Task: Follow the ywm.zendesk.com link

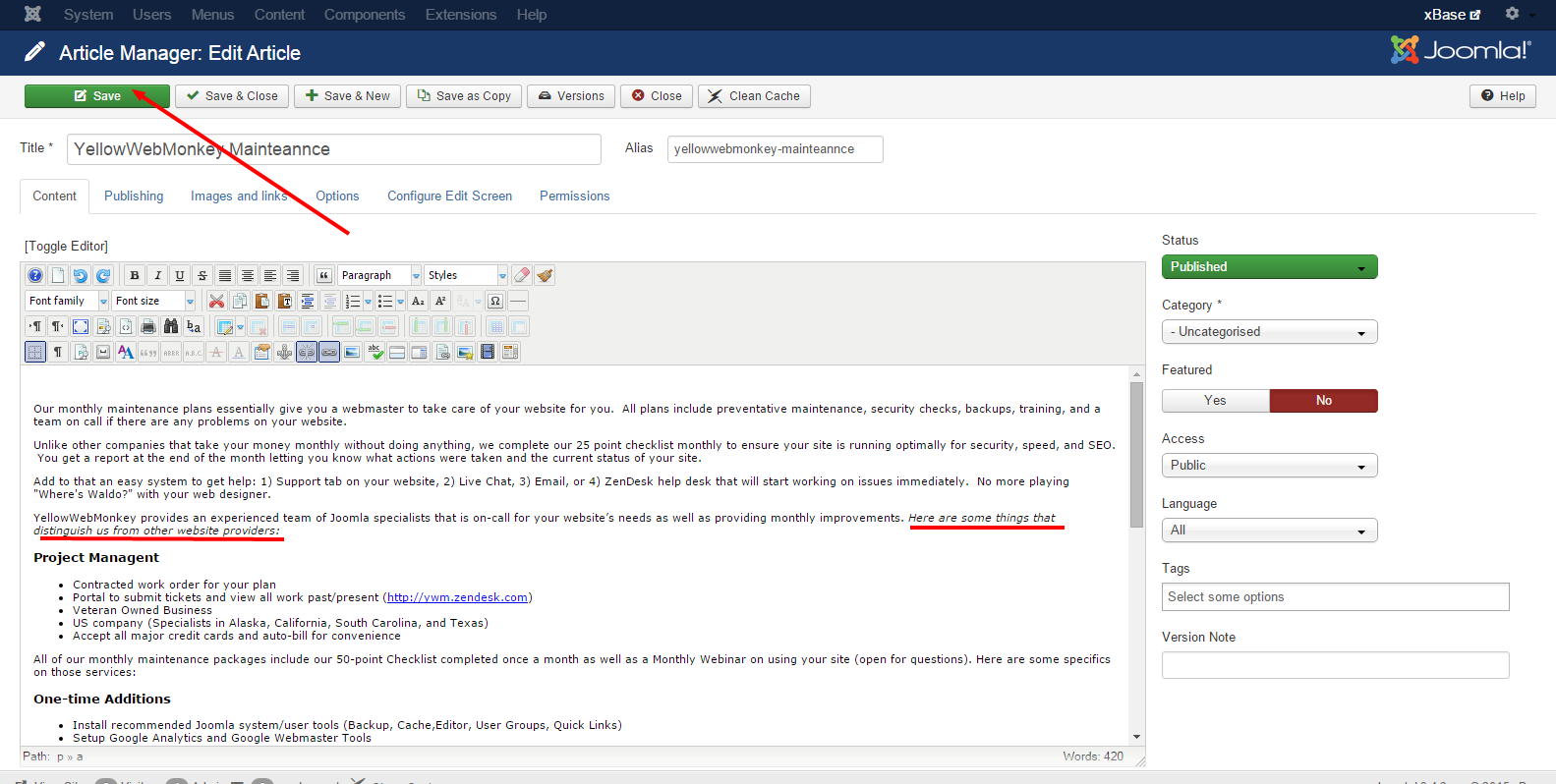Action: coord(458,597)
